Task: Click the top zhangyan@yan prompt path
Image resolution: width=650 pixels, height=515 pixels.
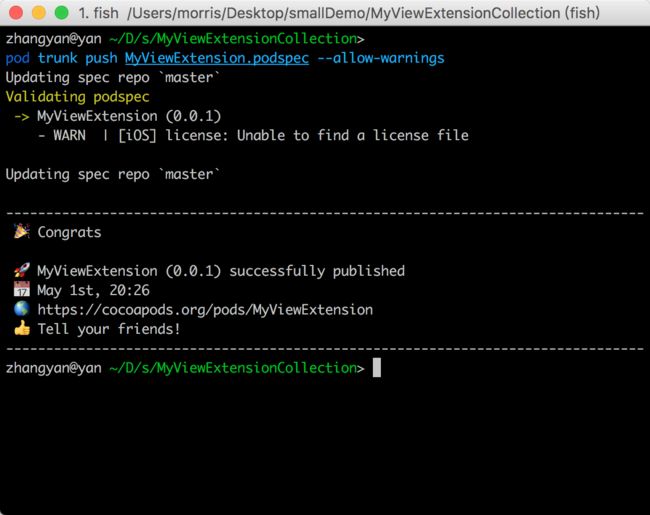Action: click(233, 39)
